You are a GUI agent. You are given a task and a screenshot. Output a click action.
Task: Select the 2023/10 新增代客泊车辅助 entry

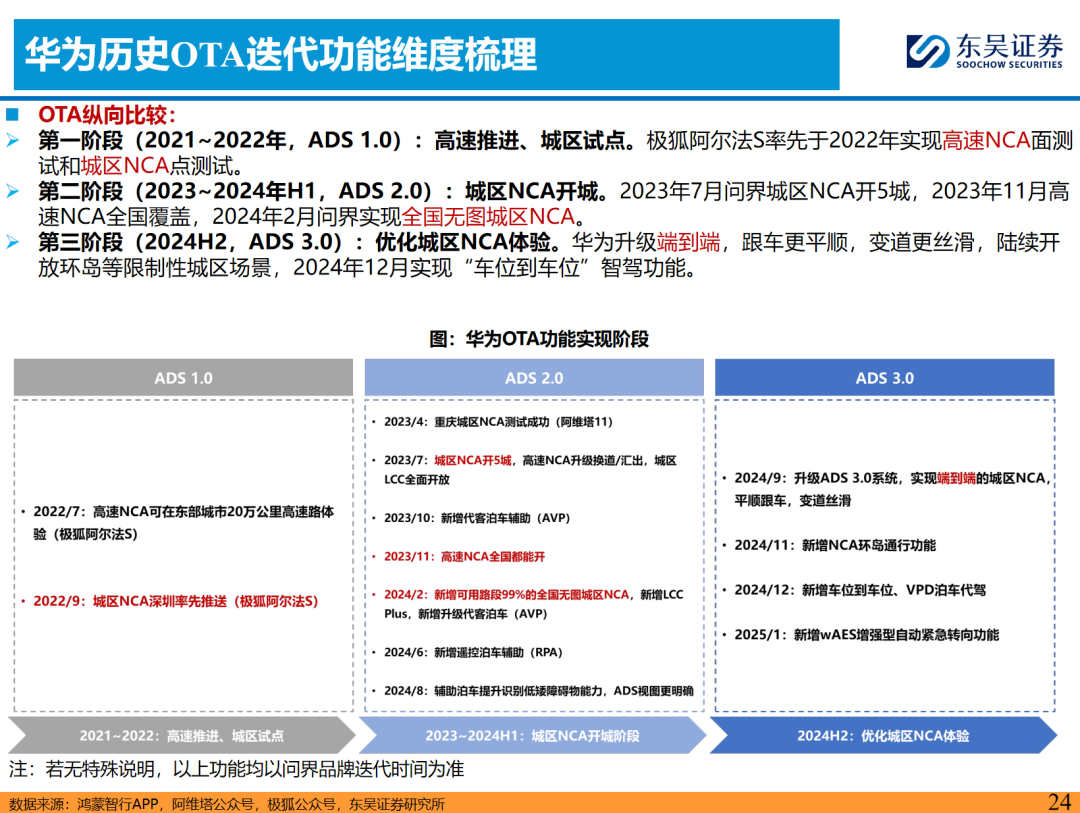pos(472,518)
